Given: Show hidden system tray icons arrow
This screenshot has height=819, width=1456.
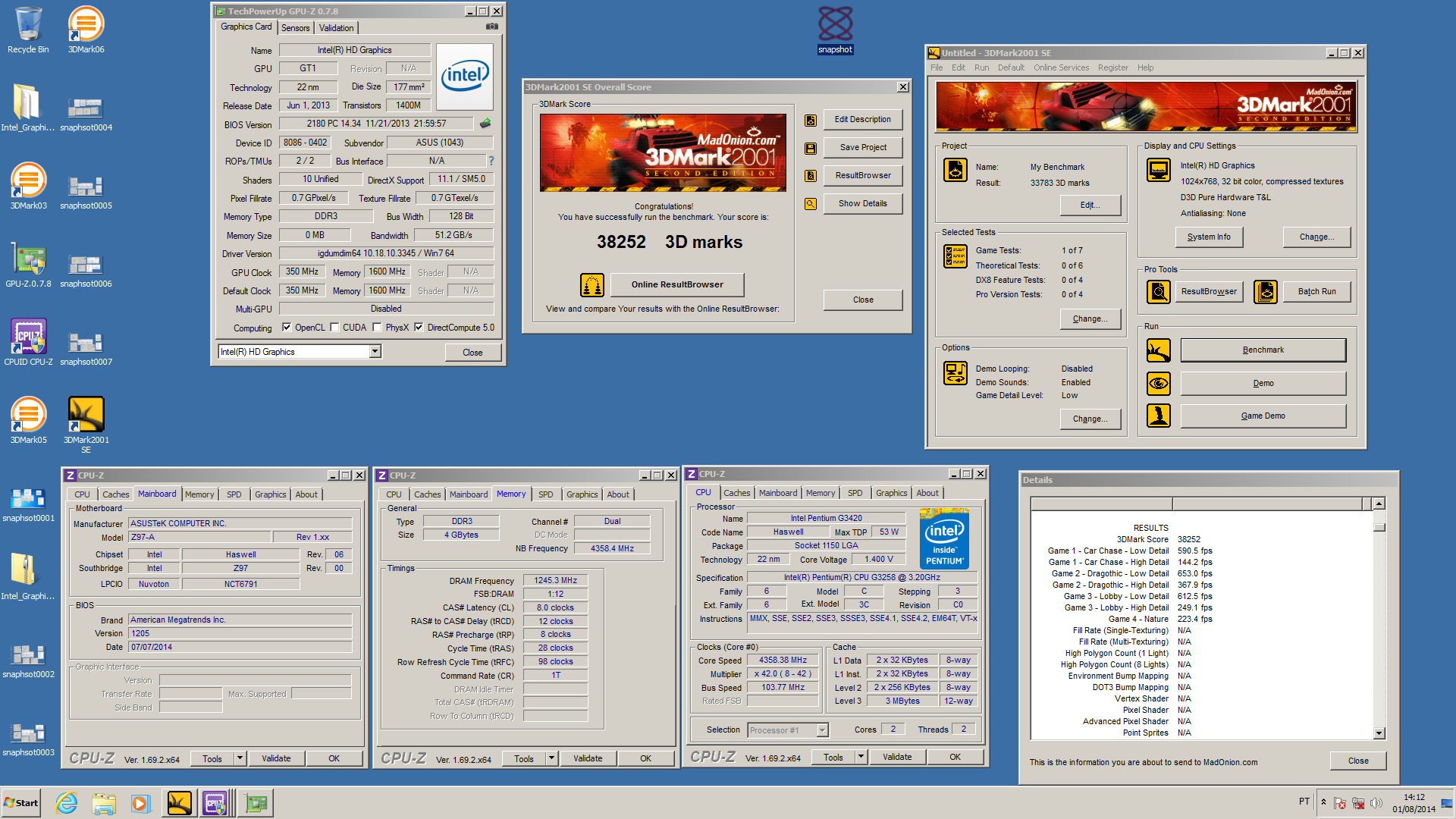Looking at the screenshot, I should (1323, 802).
